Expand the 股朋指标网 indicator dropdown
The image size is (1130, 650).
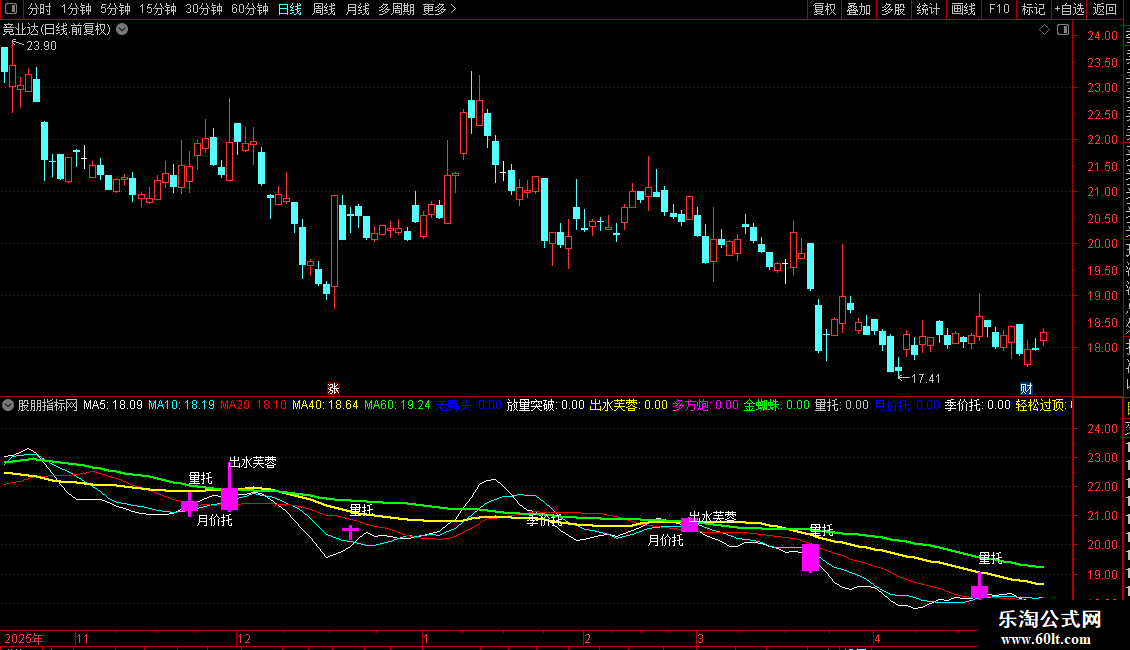[x=8, y=406]
